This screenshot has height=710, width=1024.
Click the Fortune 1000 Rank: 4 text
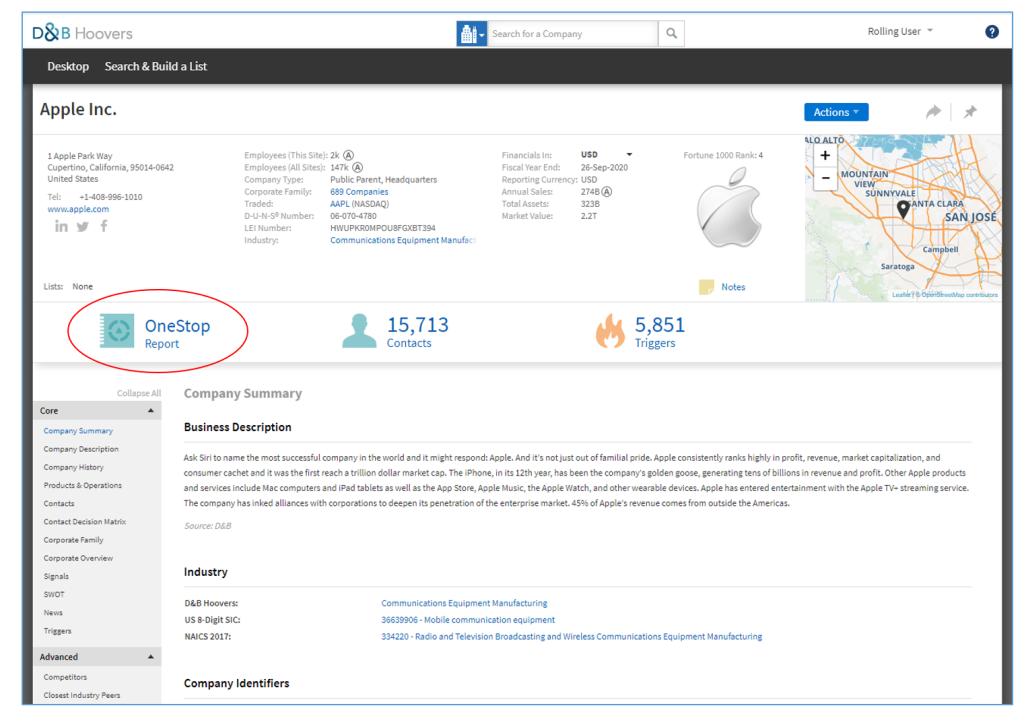point(723,155)
